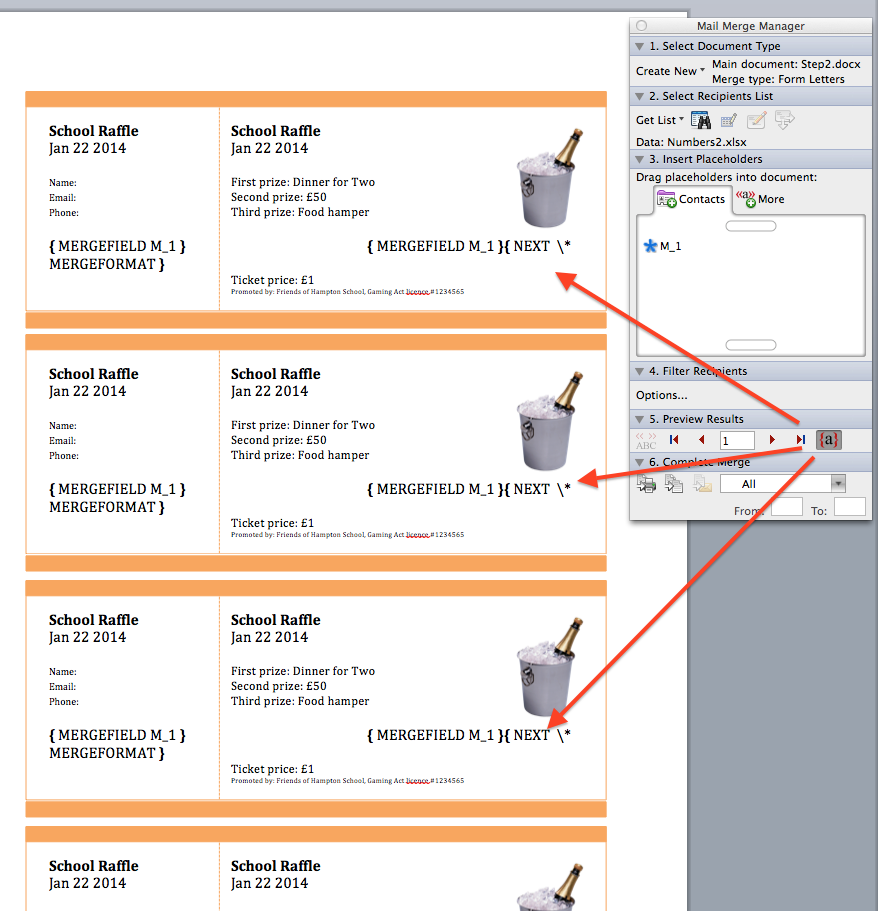Click the edit list pencil icon after Get List
The width and height of the screenshot is (878, 911).
(x=757, y=120)
